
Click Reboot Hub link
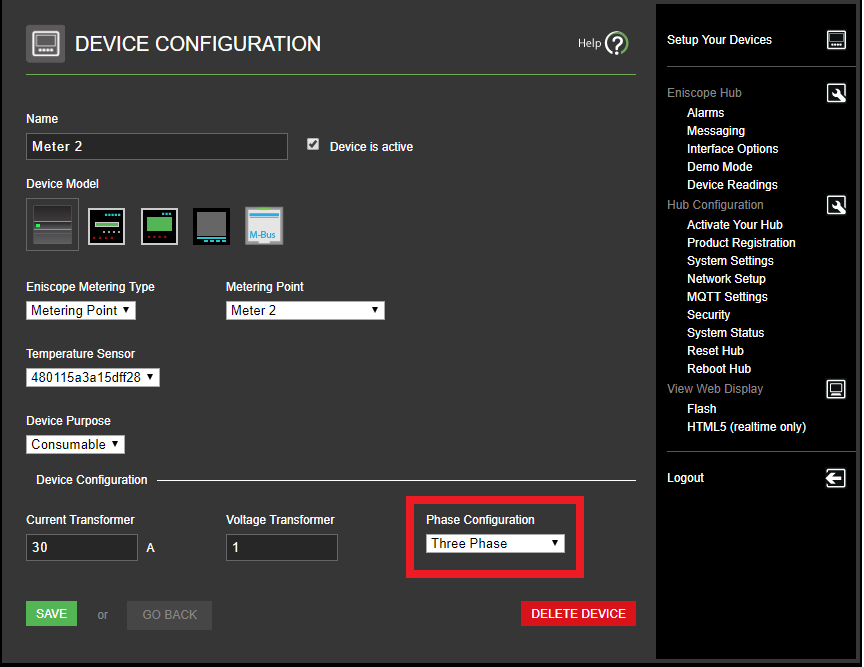click(719, 369)
